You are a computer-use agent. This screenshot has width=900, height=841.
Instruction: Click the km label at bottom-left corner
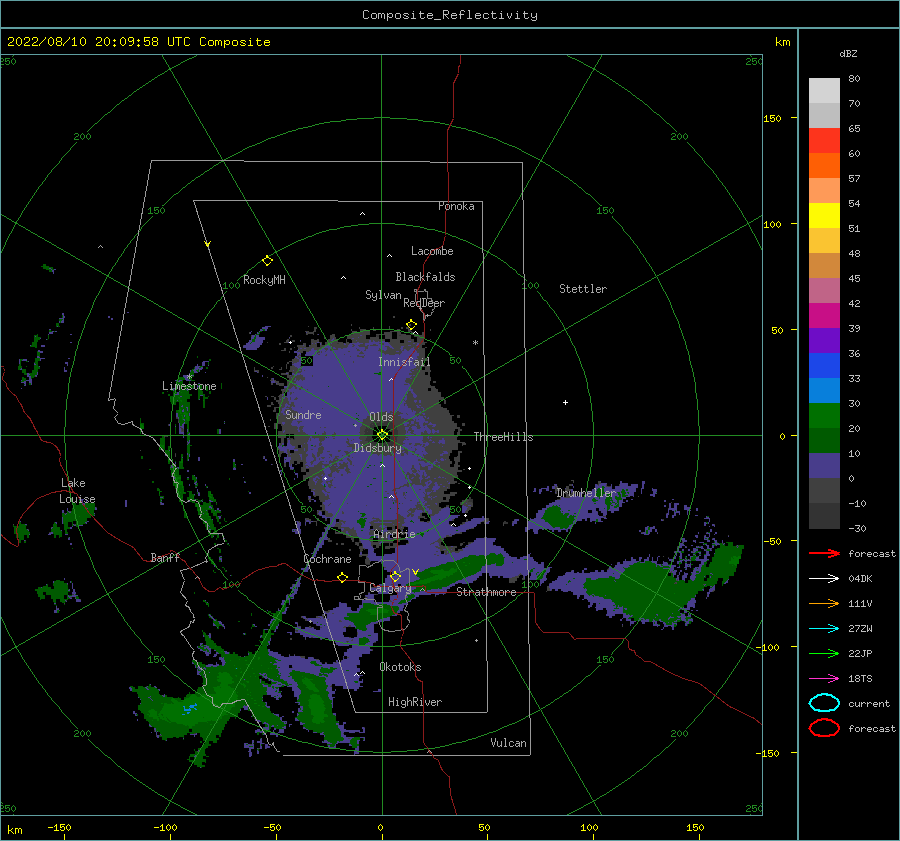point(14,830)
